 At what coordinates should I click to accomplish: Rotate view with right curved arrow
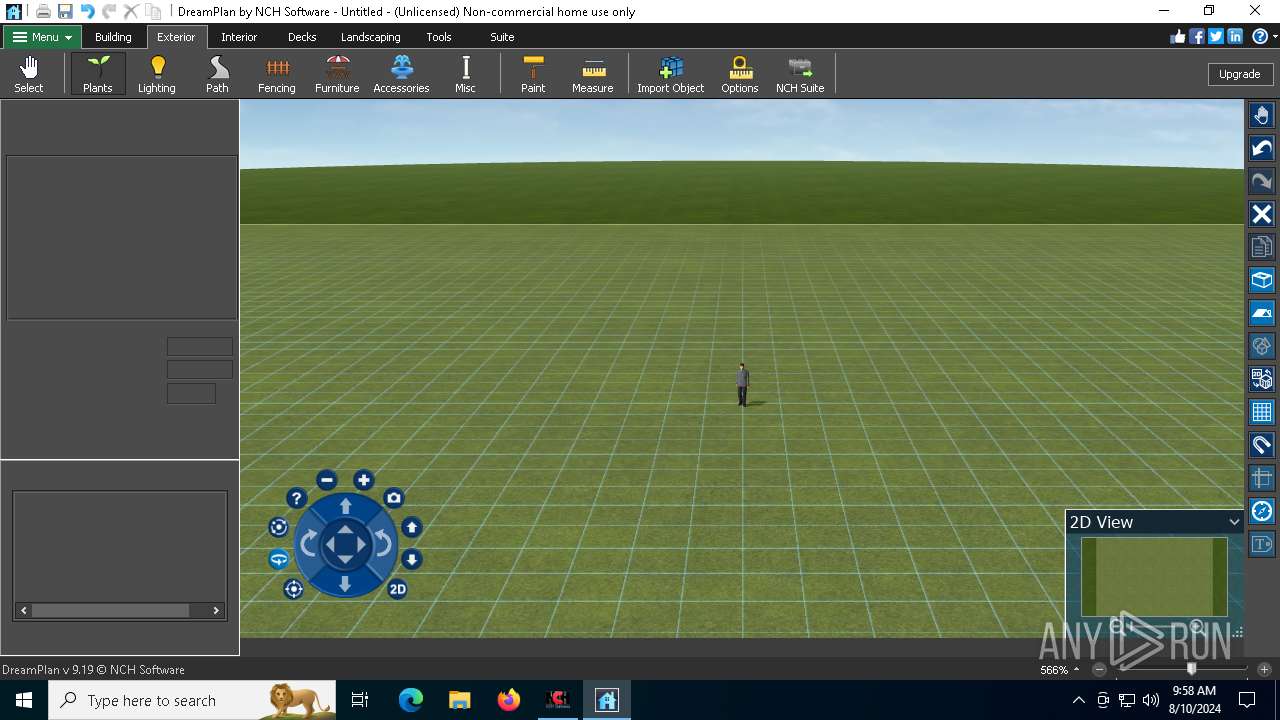(x=383, y=545)
